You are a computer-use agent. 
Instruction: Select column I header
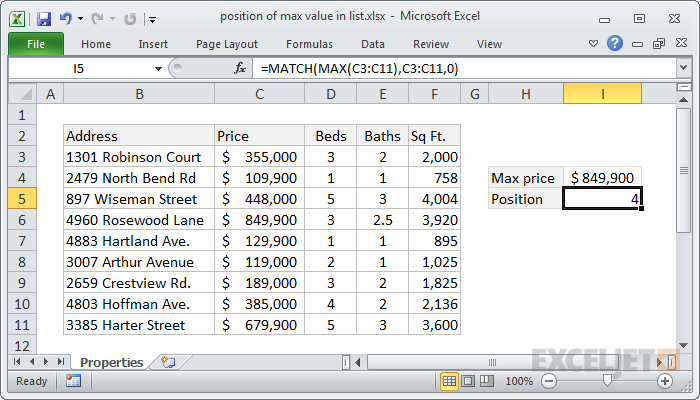point(602,94)
